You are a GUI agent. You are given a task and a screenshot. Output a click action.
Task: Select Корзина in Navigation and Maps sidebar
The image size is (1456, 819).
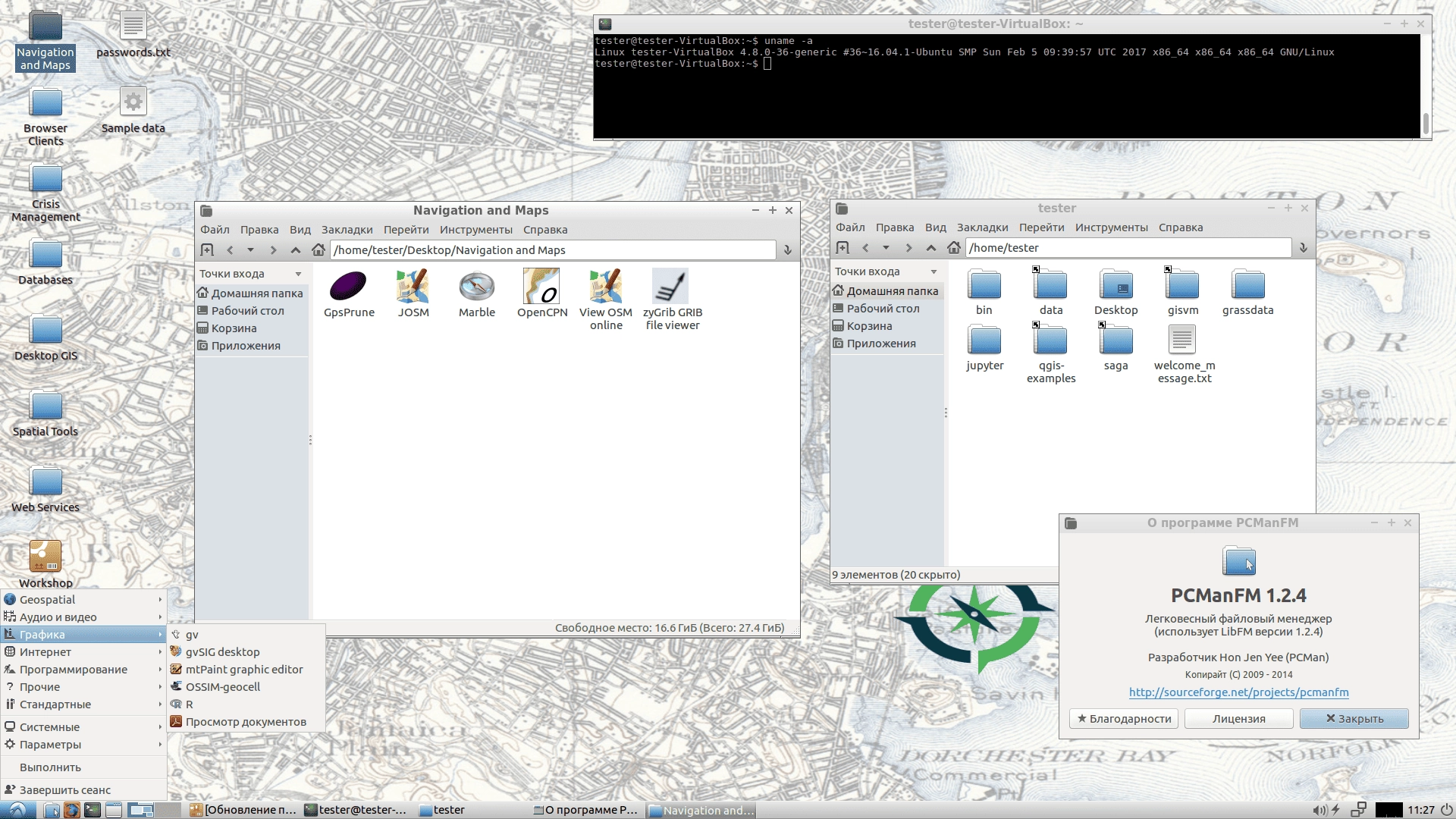click(251, 328)
